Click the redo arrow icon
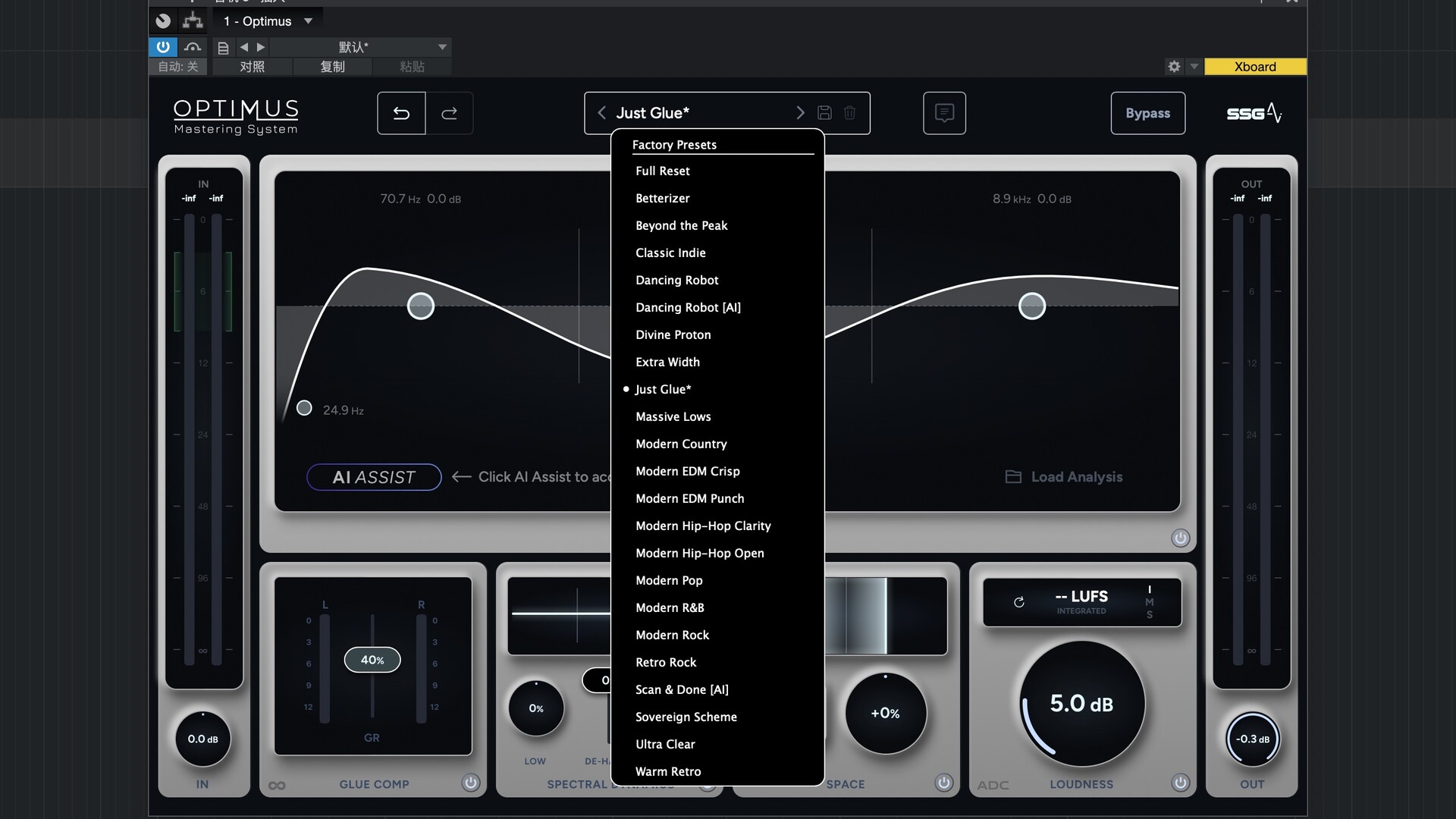The height and width of the screenshot is (819, 1456). 450,113
